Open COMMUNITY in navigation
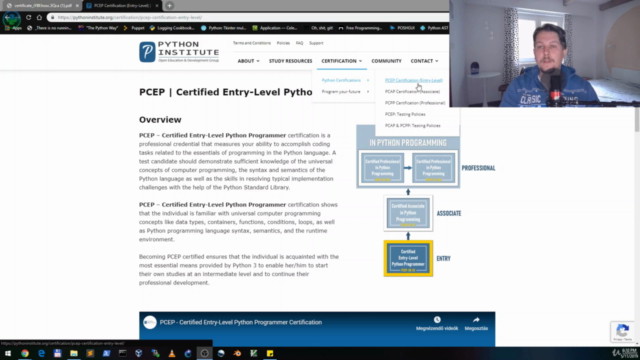Screen dimensions: 640x360 (387, 61)
